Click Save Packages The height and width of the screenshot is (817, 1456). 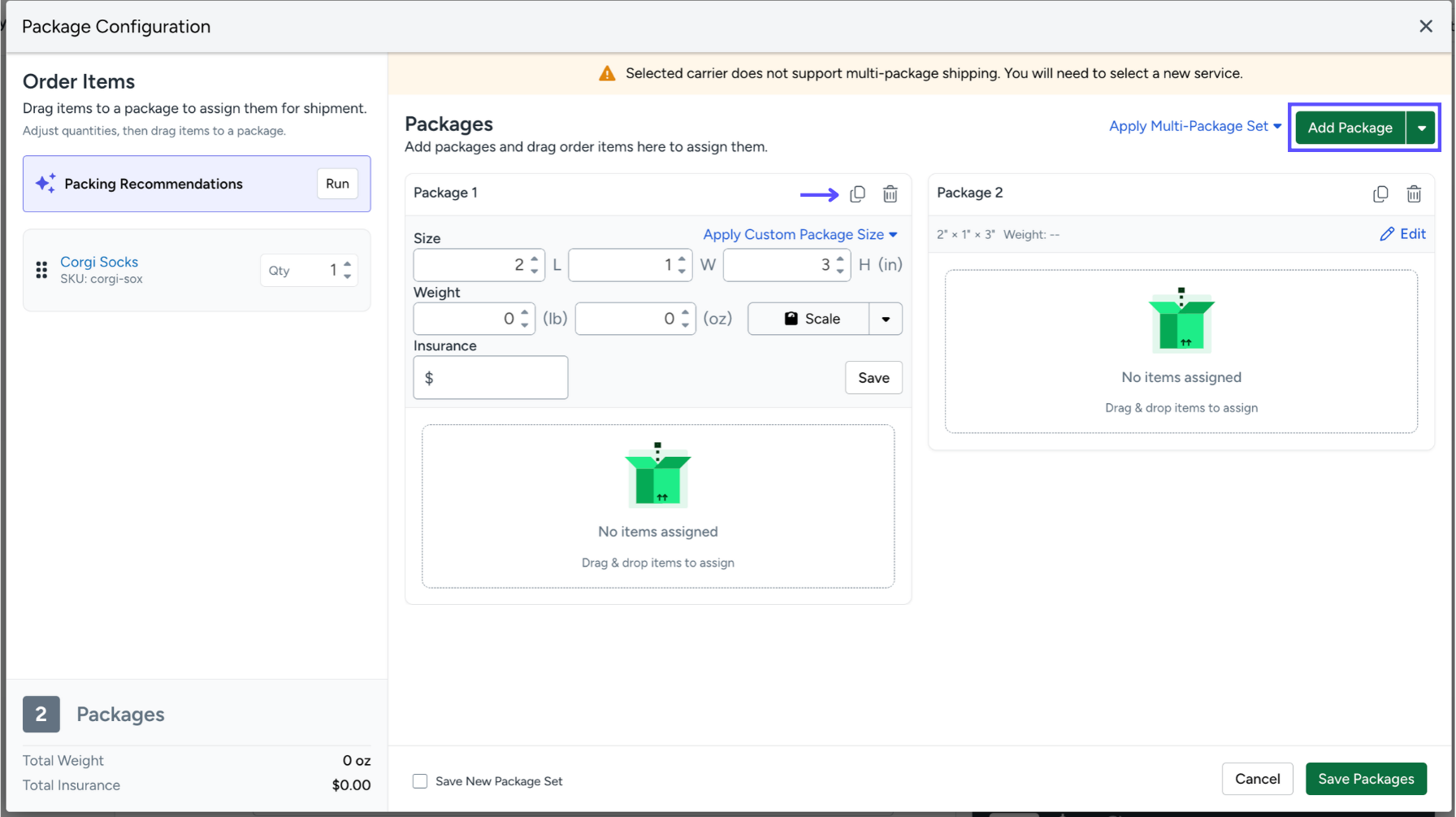point(1366,779)
